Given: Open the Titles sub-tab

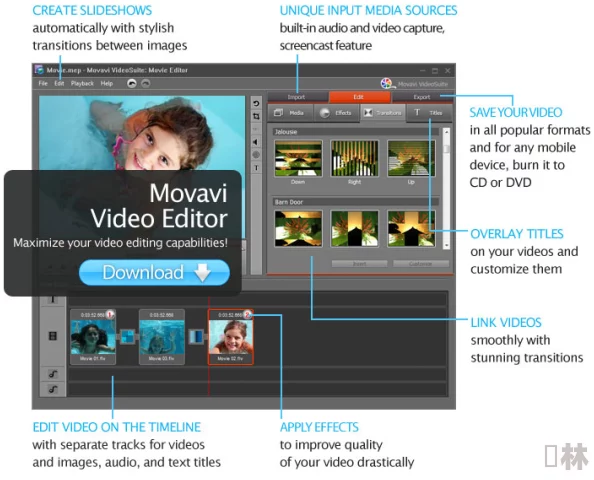Looking at the screenshot, I should point(429,113).
